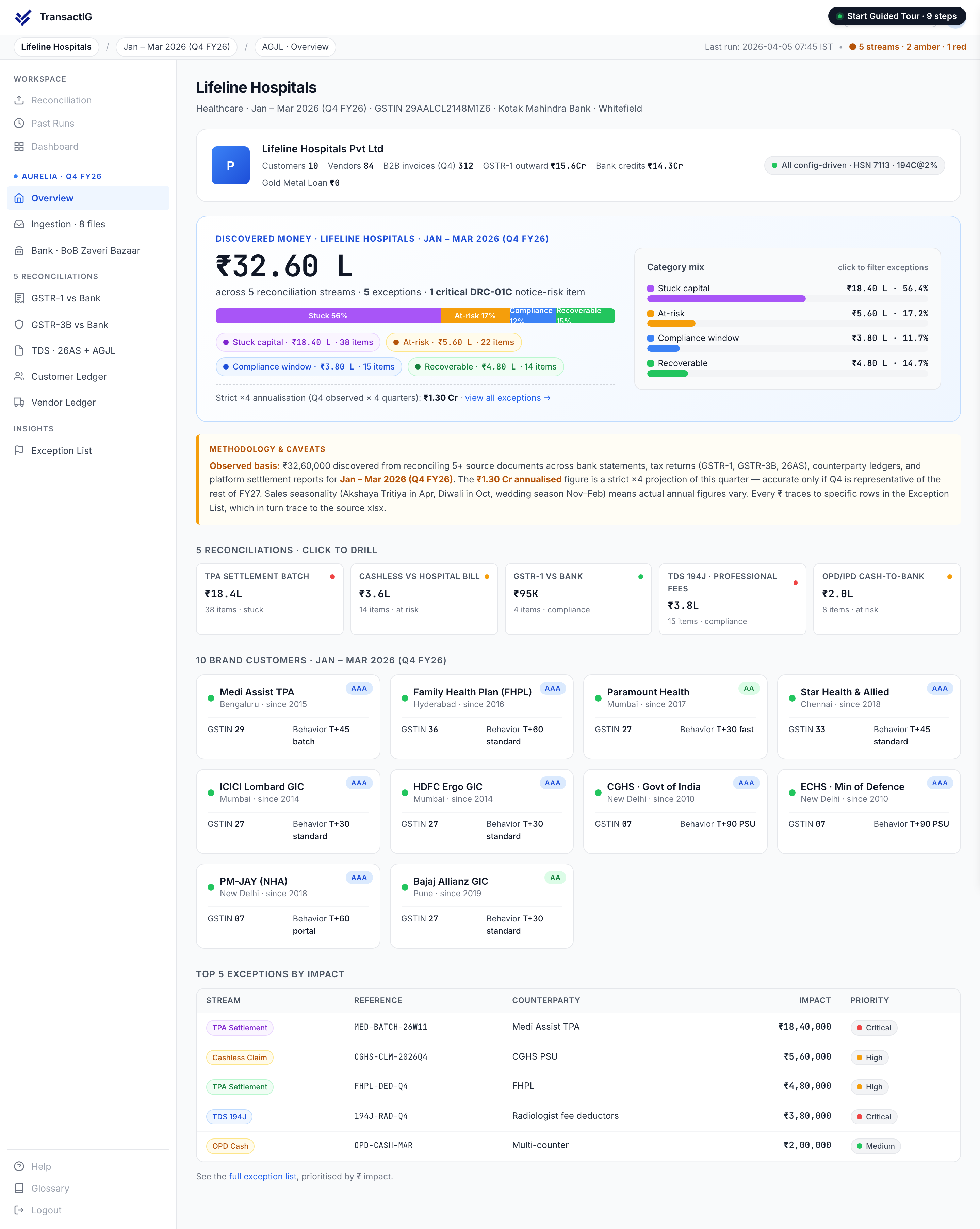Click the GSTR-1 vs Bank receipt icon
This screenshot has height=1229, width=980.
coord(19,298)
